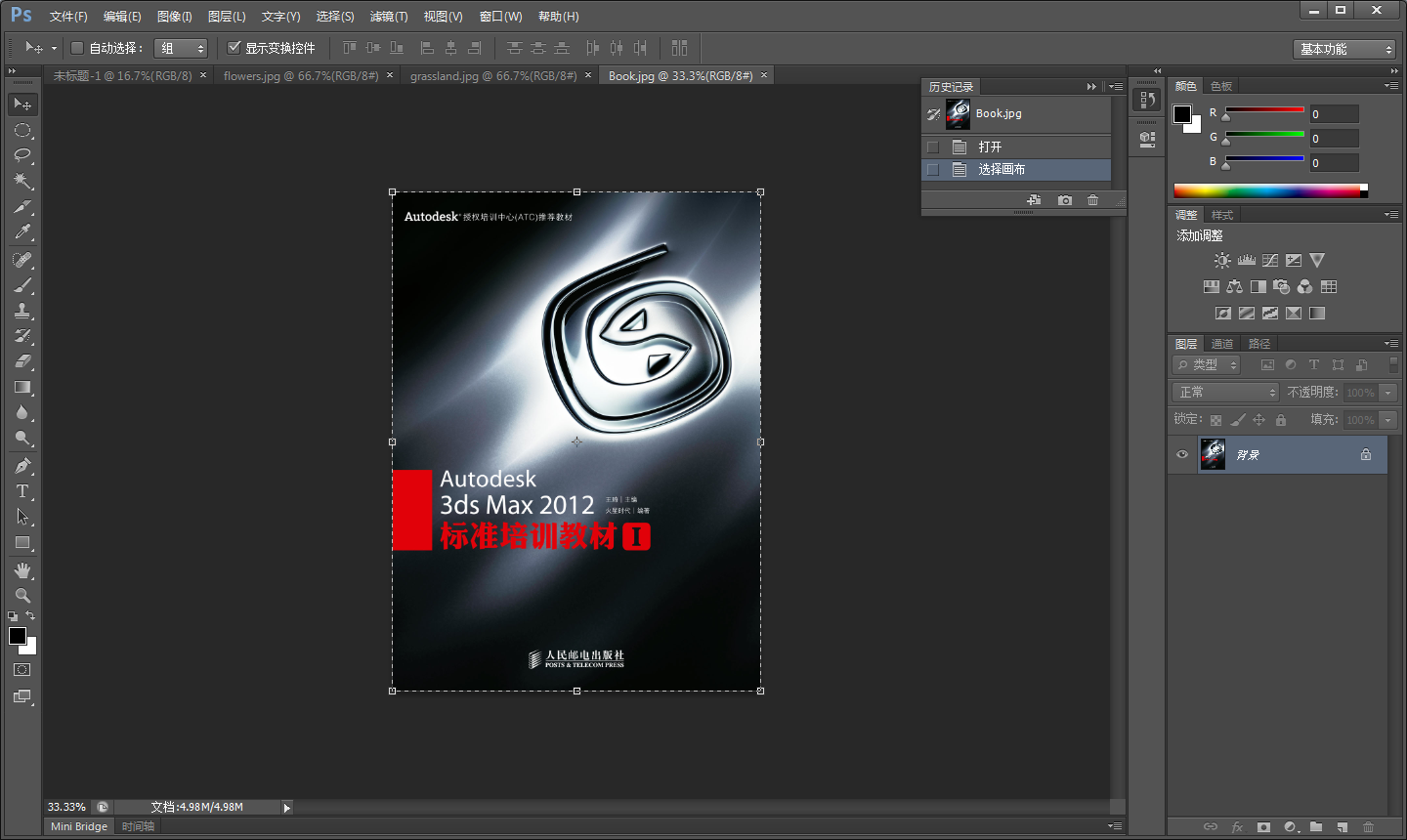Open the 不透明度 opacity dropdown arrow
Image resolution: width=1407 pixels, height=840 pixels.
[1387, 393]
